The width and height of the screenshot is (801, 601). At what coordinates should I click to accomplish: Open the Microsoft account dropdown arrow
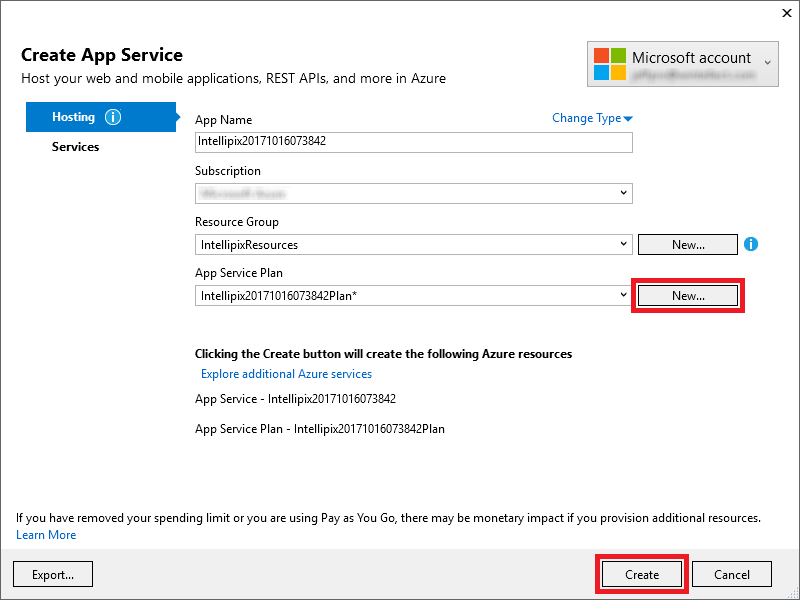(768, 62)
